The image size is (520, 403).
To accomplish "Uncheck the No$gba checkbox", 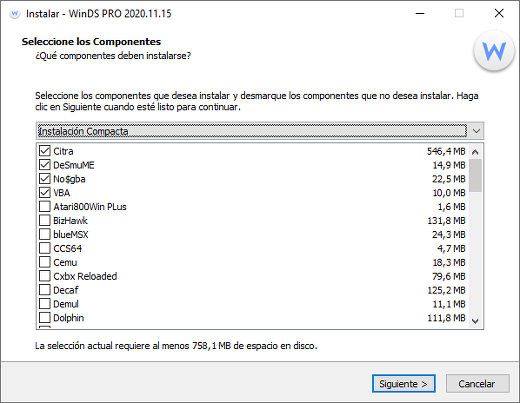I will point(45,179).
